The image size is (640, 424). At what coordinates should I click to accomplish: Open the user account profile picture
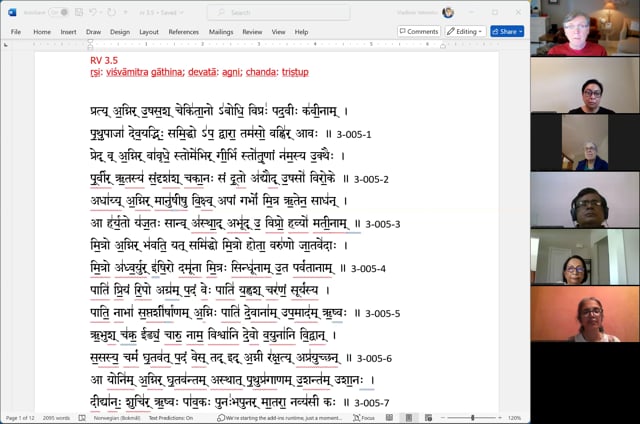click(x=448, y=12)
